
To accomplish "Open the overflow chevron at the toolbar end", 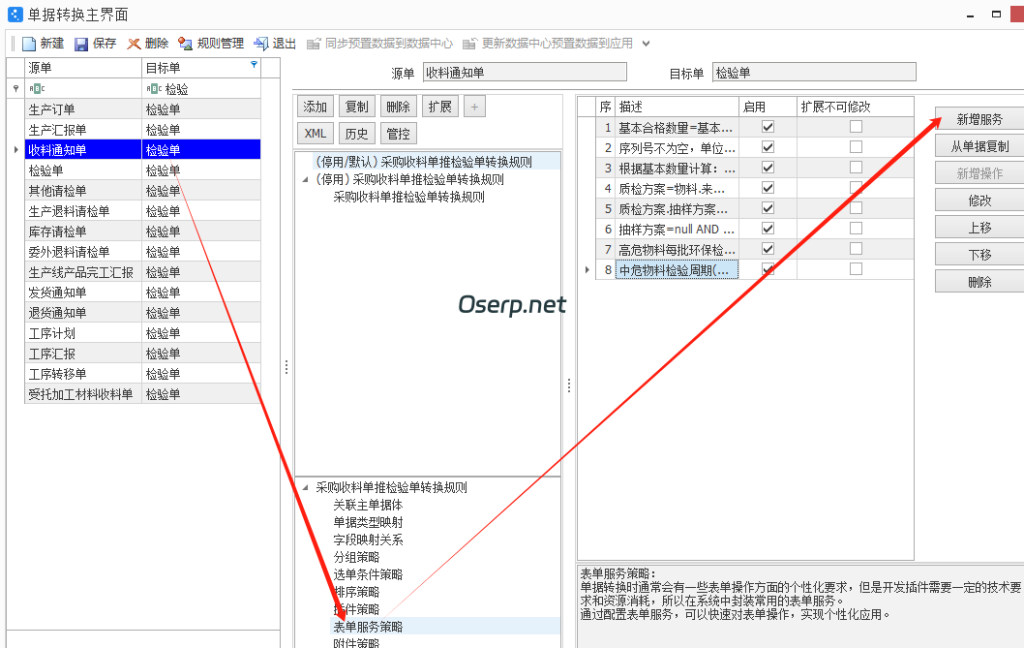I will coord(646,44).
